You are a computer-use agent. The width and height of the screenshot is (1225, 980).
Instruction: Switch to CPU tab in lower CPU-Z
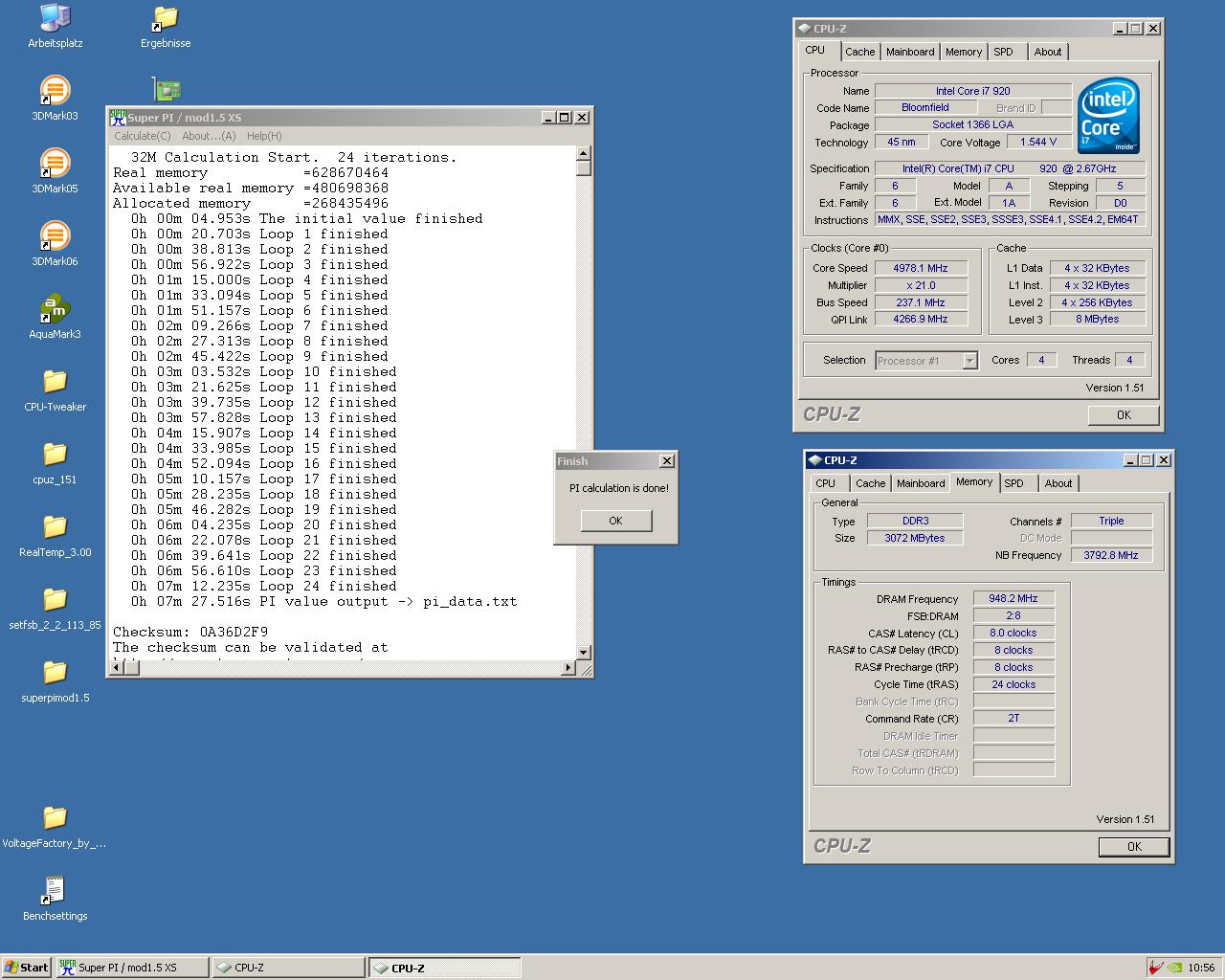(826, 483)
